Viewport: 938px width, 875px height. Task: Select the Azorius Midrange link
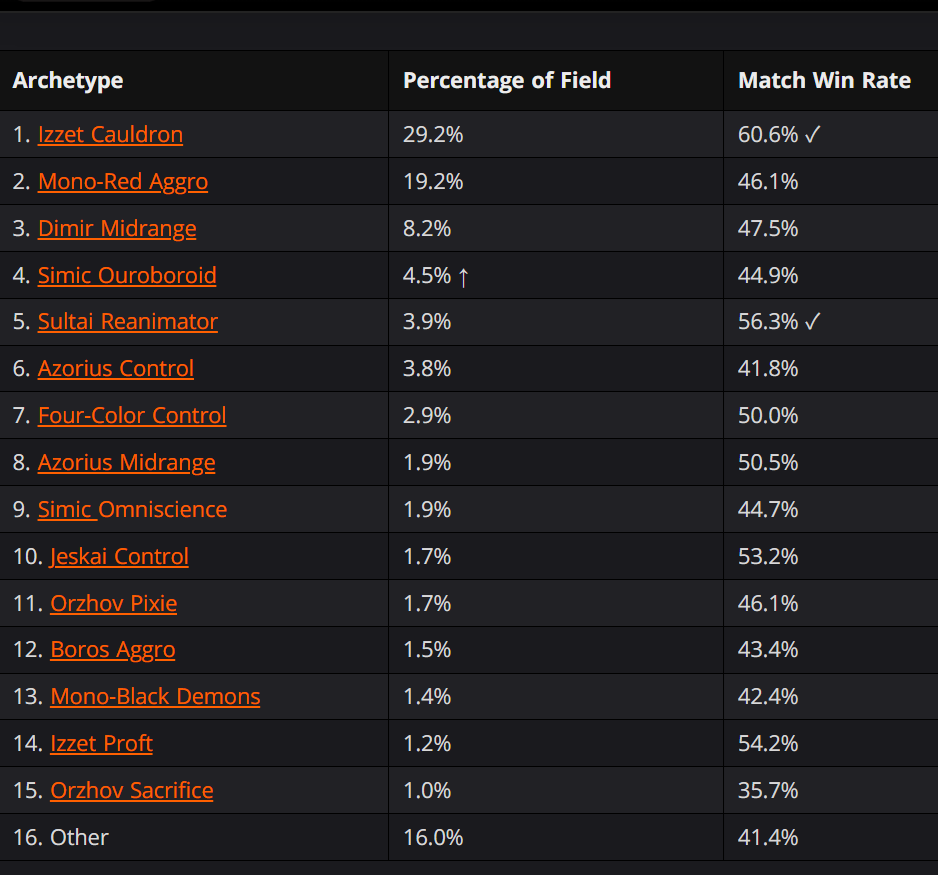coord(127,462)
